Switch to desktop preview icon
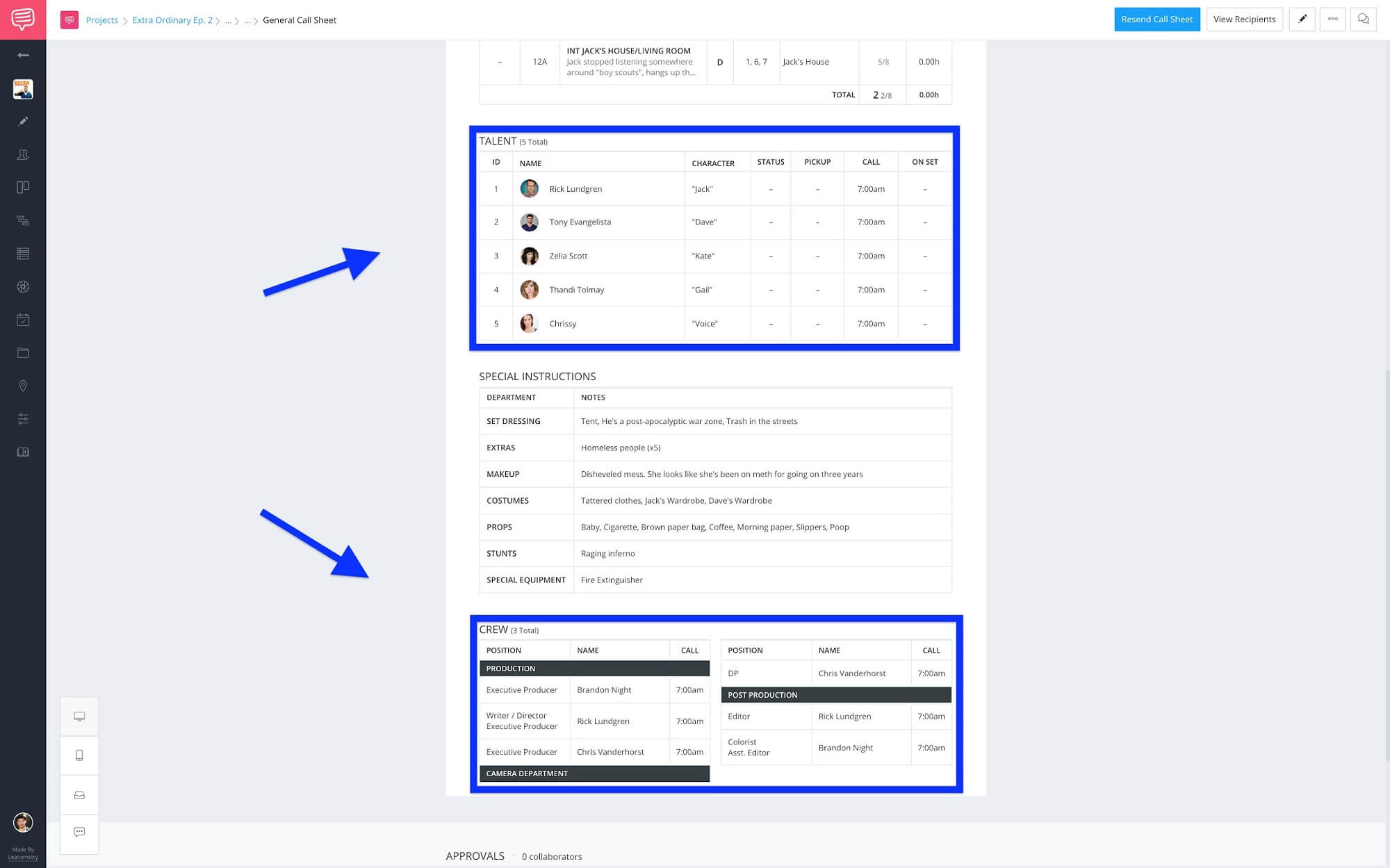 point(79,716)
